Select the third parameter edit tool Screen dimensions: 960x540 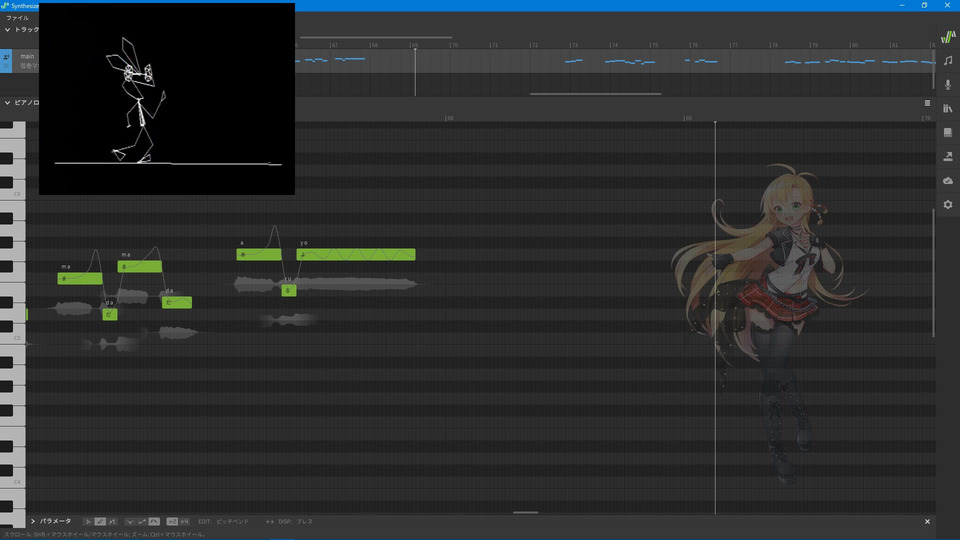pos(112,522)
